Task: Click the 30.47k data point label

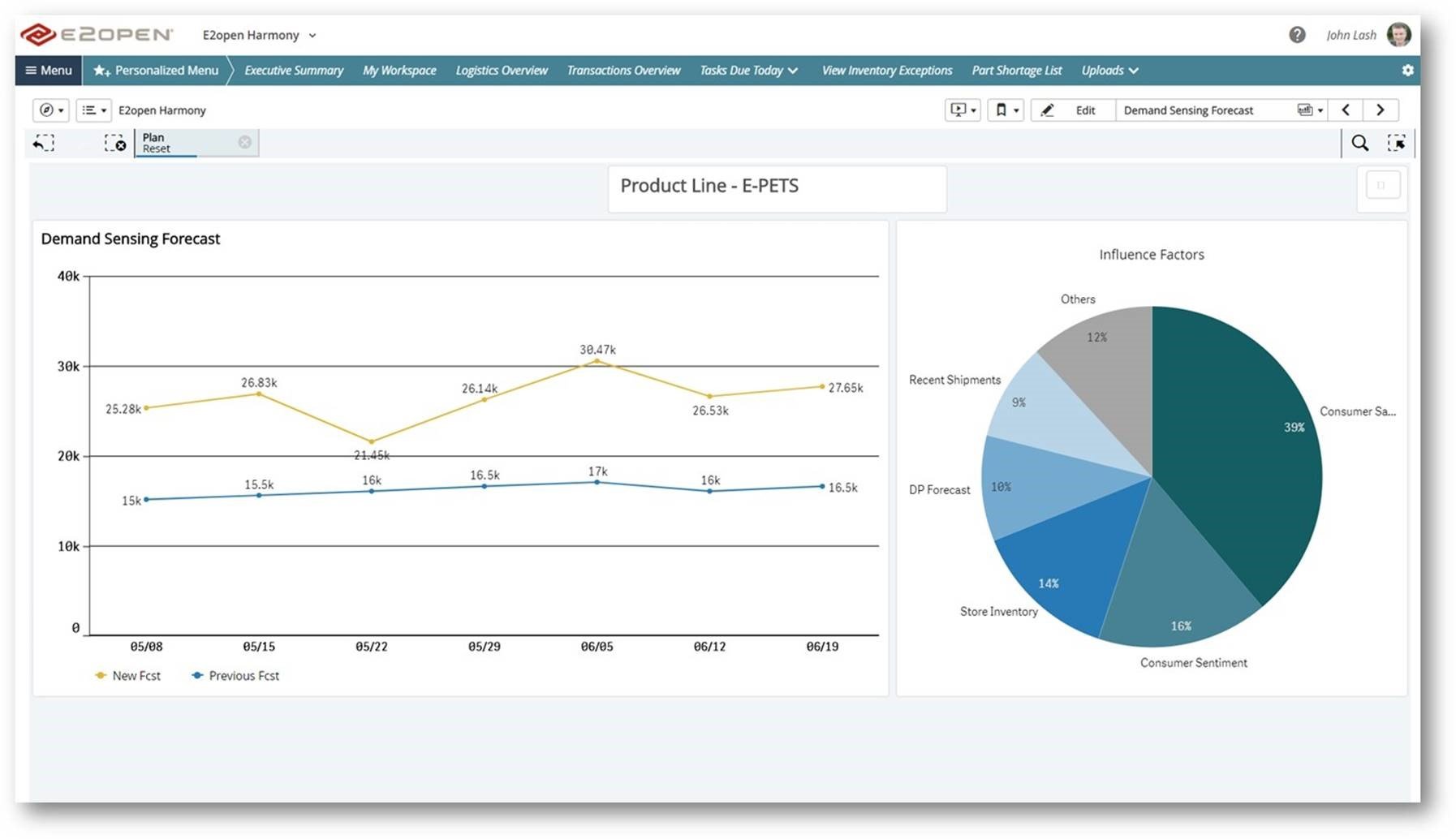Action: (597, 350)
